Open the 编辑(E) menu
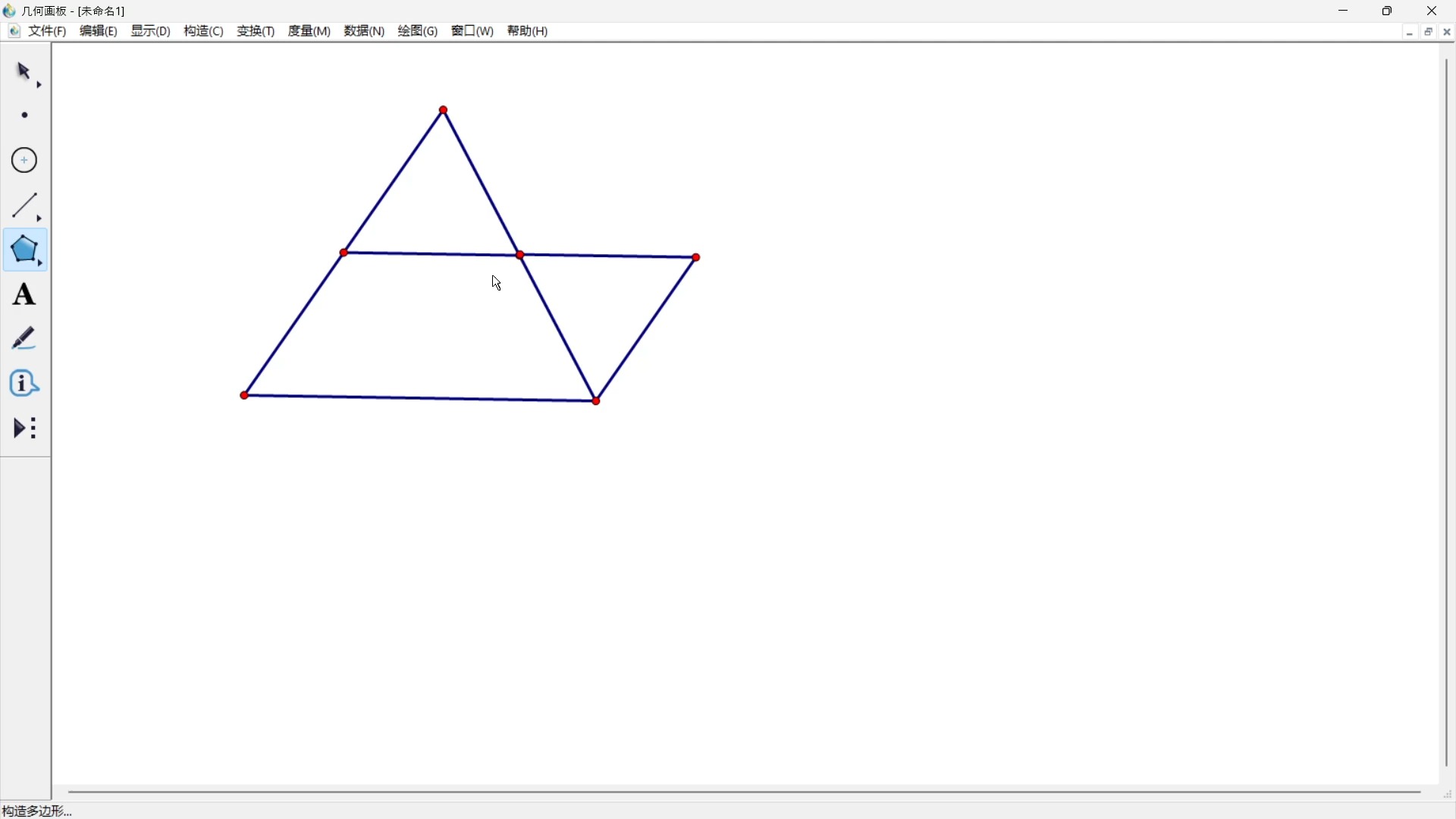The height and width of the screenshot is (819, 1456). pos(99,31)
